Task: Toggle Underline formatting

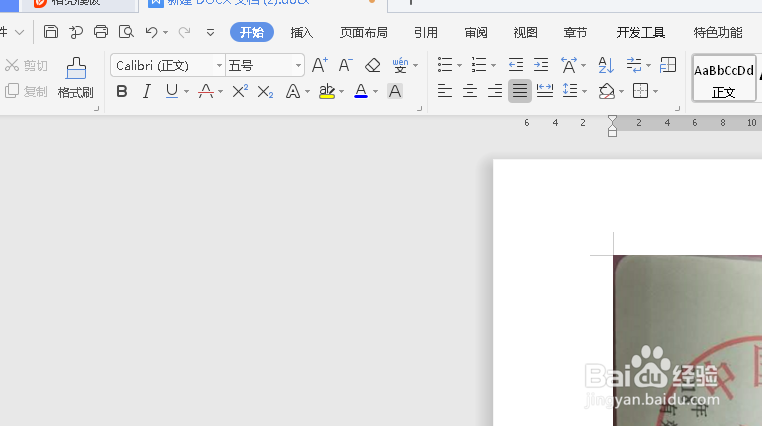Action: (x=172, y=91)
